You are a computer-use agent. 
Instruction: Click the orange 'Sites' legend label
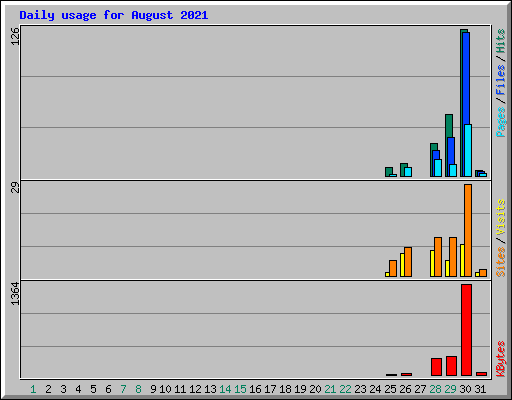point(501,262)
